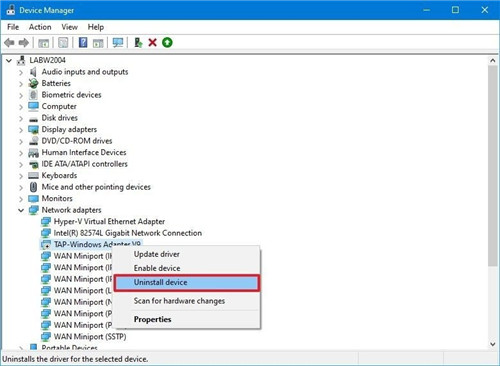This screenshot has width=500, height=366.
Task: Expand the Keyboards category
Action: pyautogui.click(x=21, y=176)
